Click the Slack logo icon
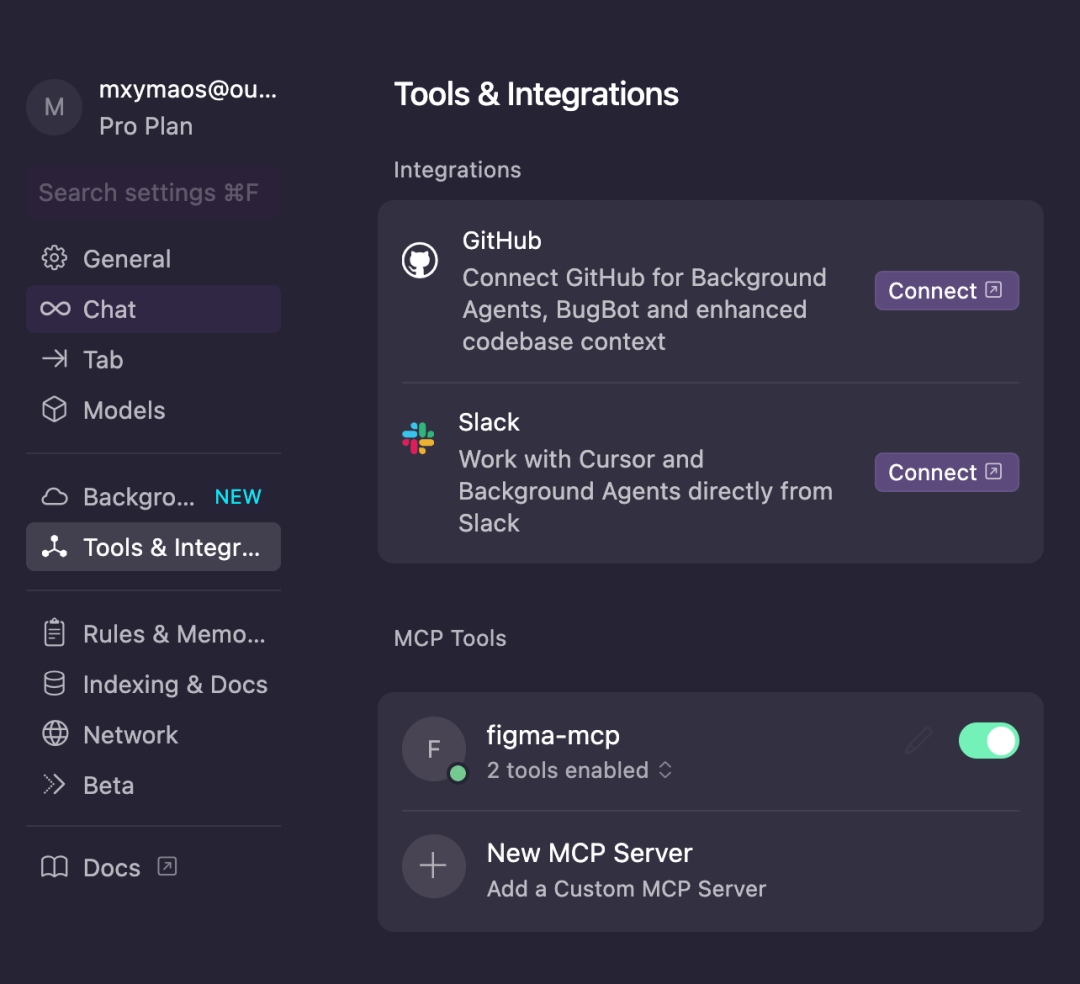Image resolution: width=1080 pixels, height=984 pixels. (x=418, y=438)
